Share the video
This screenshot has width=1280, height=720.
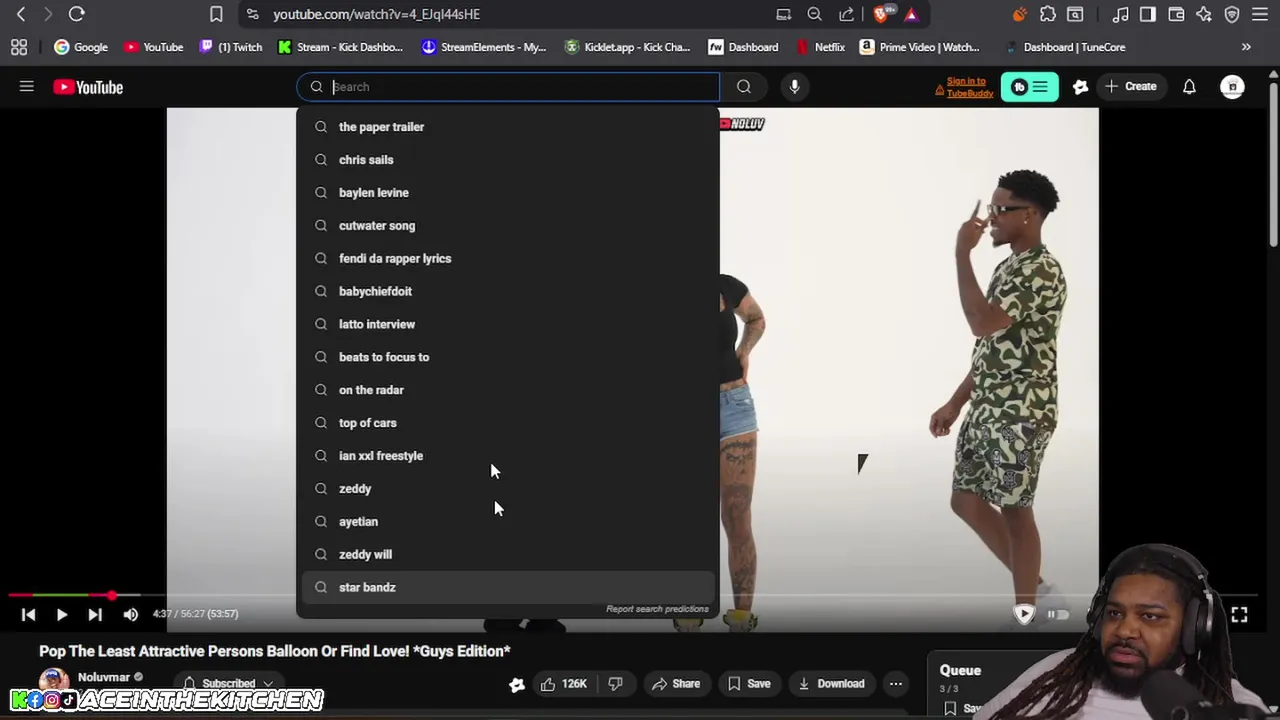pos(676,684)
